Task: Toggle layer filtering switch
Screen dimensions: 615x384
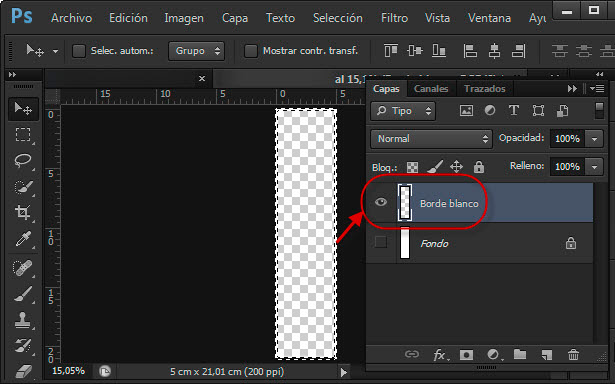Action: 599,111
